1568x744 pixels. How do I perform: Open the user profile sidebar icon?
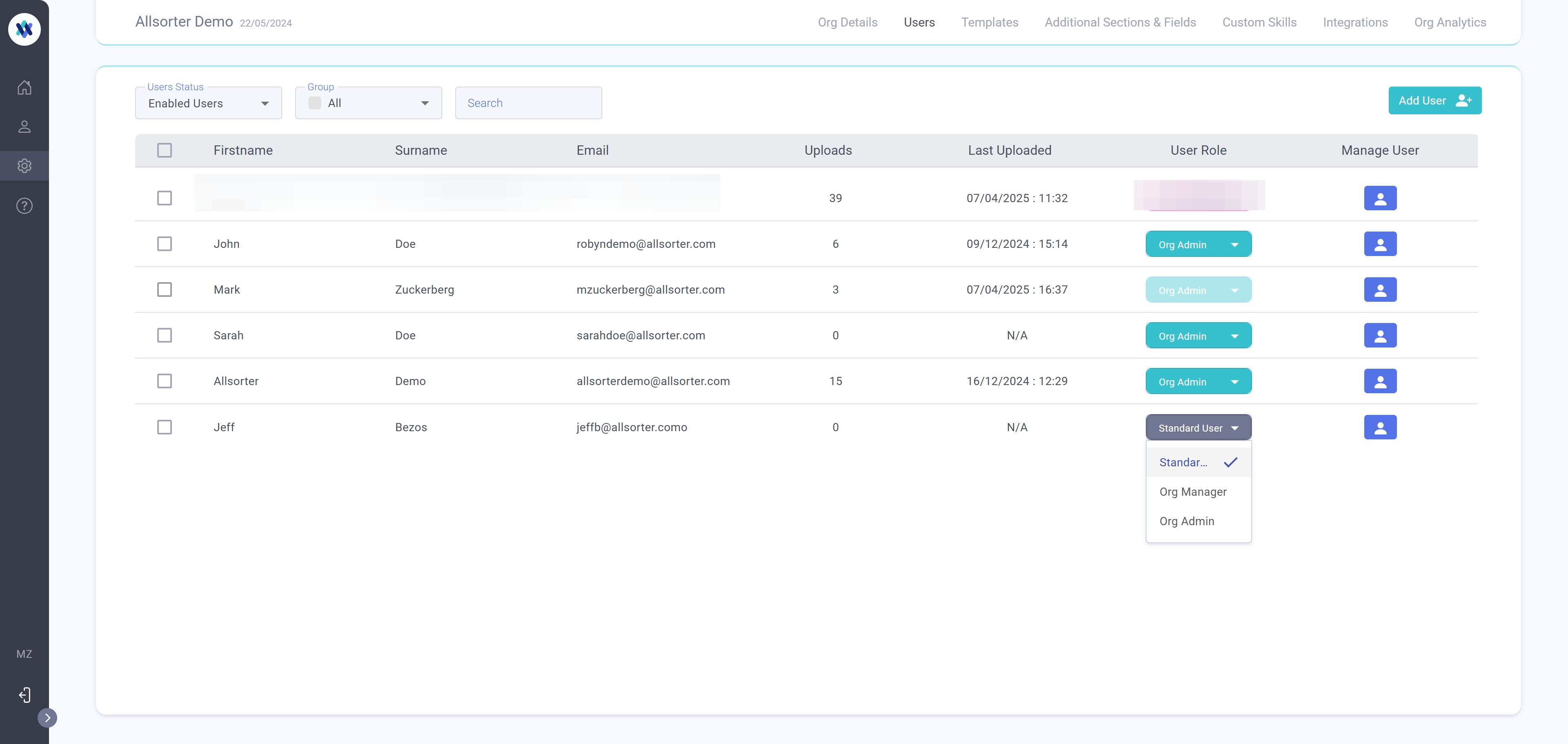click(x=24, y=127)
